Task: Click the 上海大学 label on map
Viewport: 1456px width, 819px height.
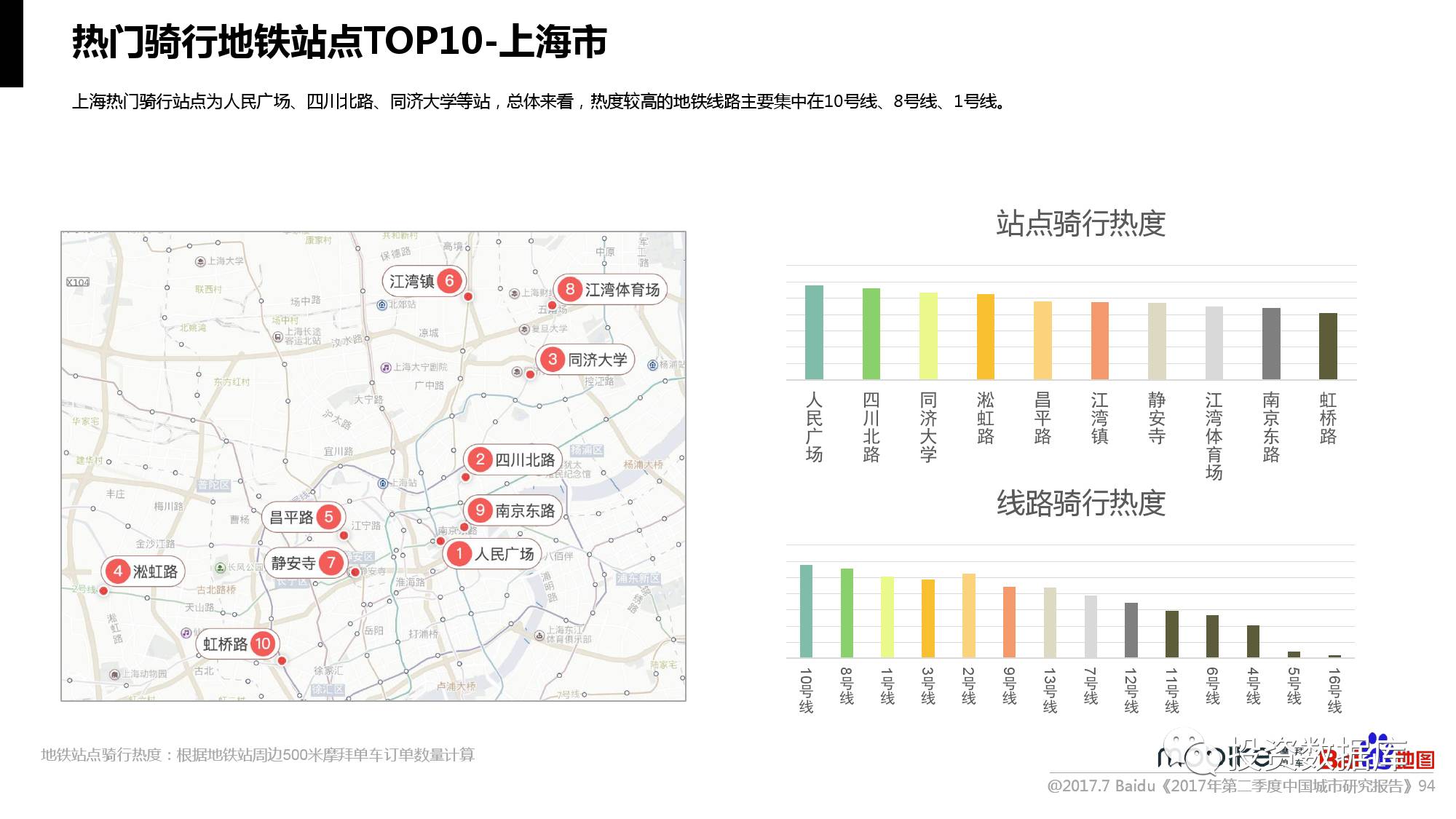Action: click(x=225, y=261)
